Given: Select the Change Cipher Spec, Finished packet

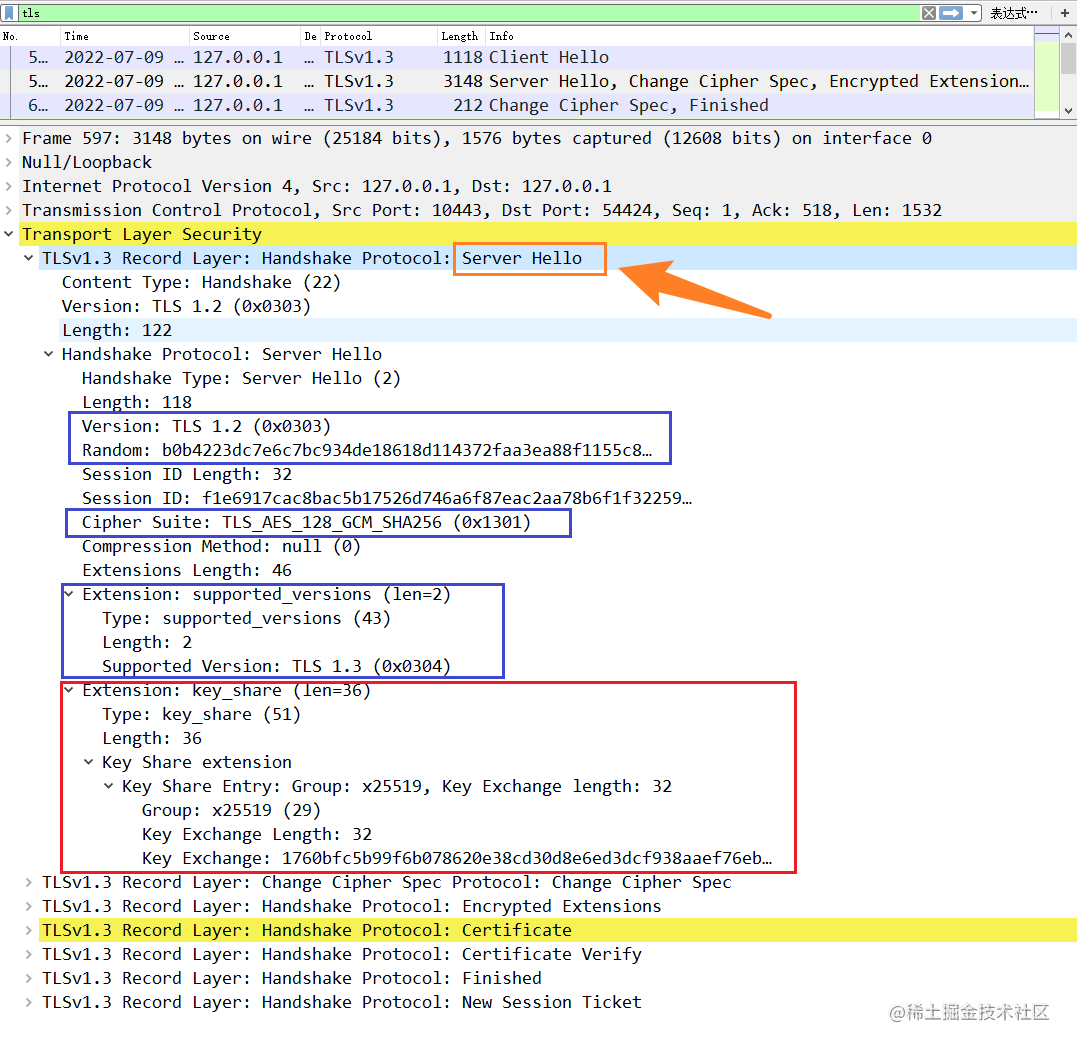Looking at the screenshot, I should [x=400, y=105].
